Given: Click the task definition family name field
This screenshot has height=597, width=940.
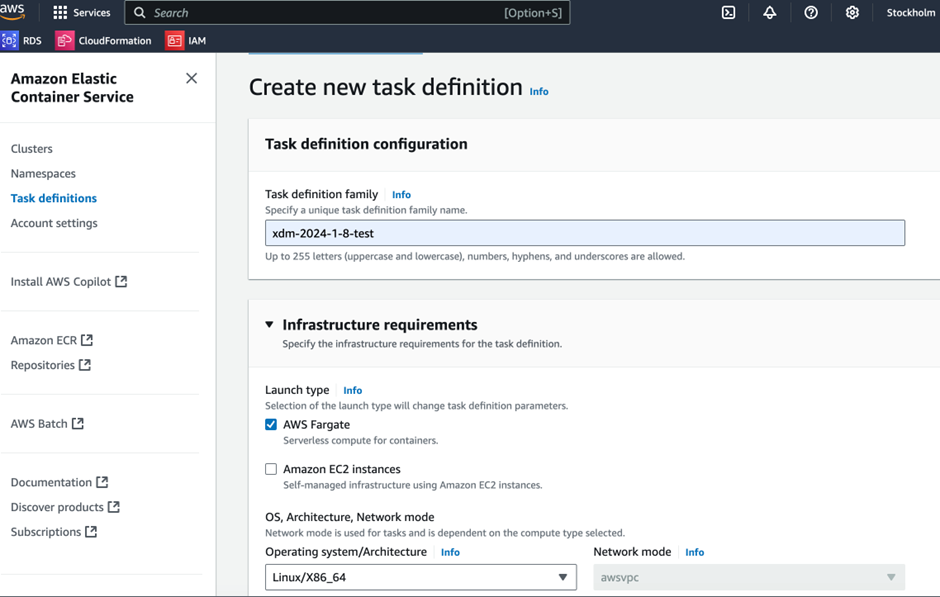Looking at the screenshot, I should (585, 233).
